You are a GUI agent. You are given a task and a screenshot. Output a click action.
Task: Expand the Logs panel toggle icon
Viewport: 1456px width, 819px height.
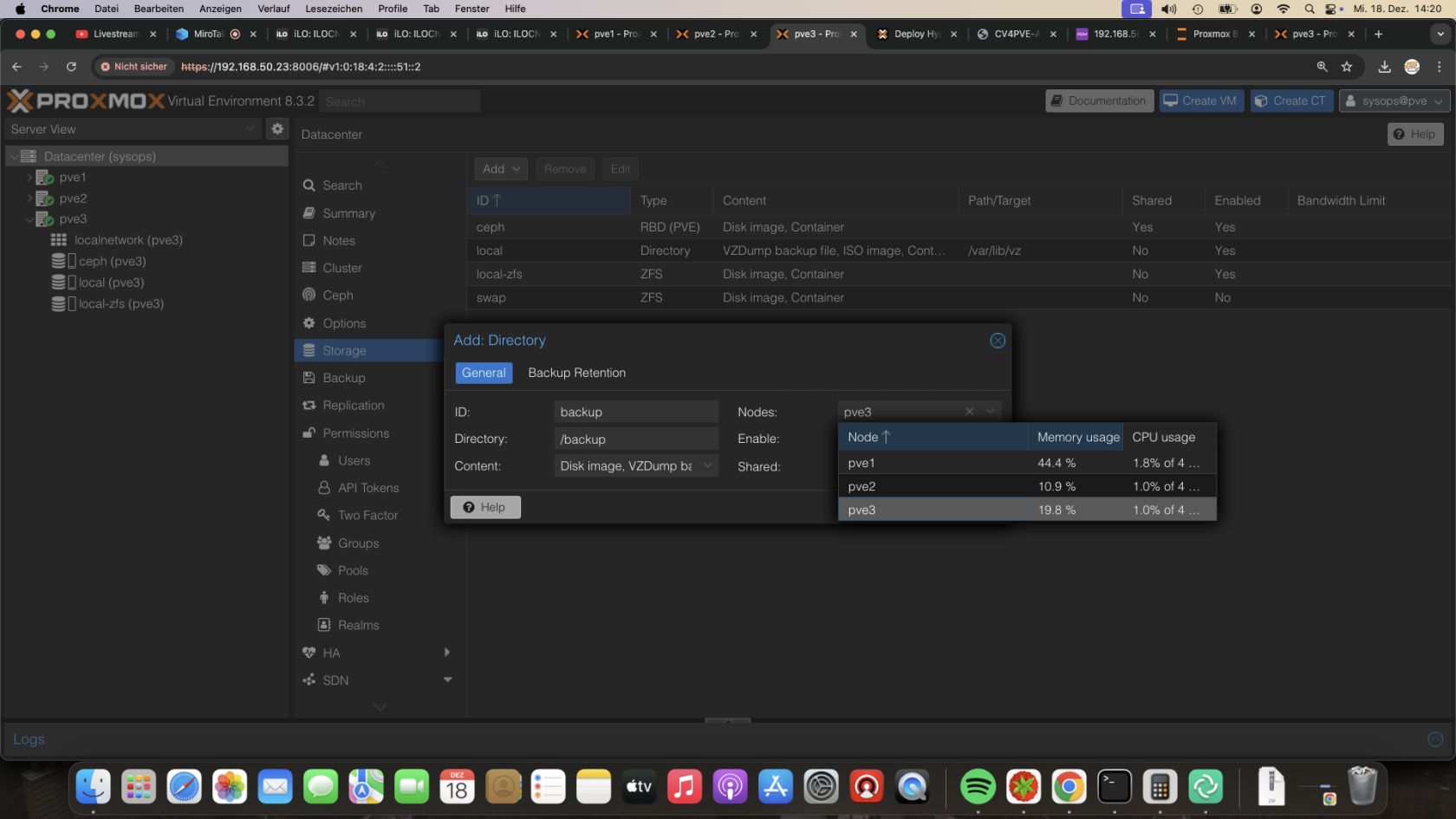point(1435,739)
